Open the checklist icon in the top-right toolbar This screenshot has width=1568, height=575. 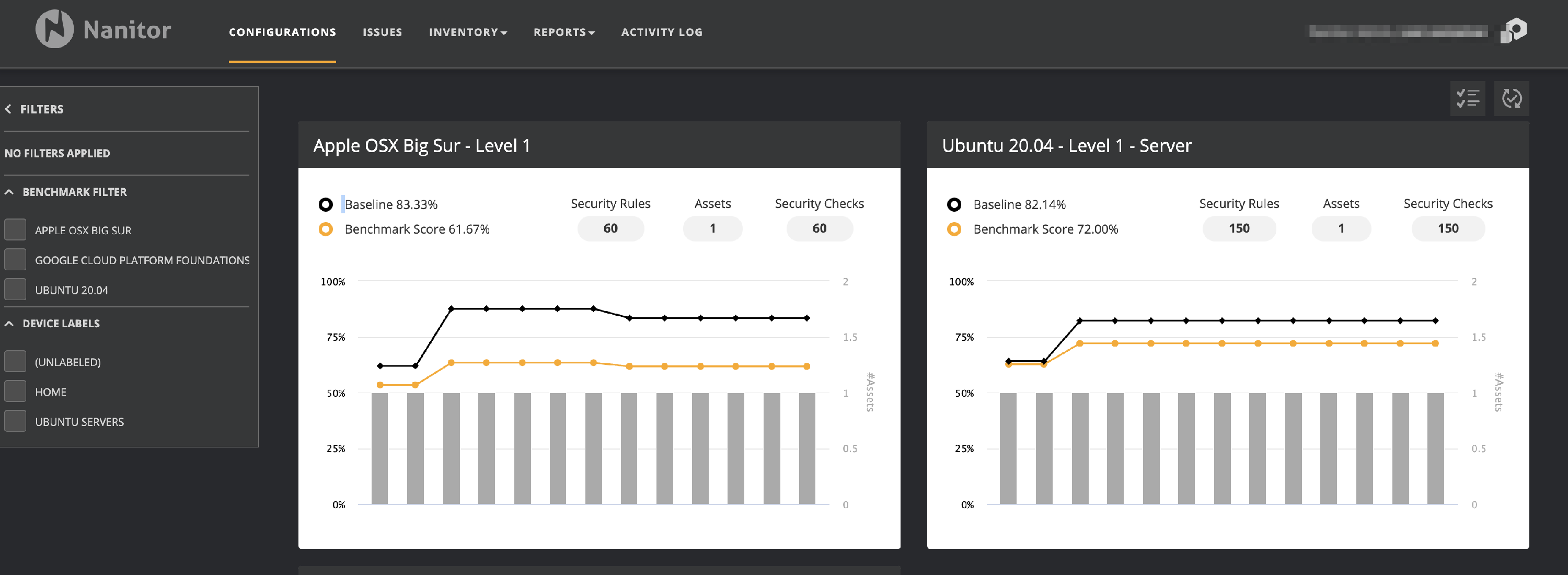tap(1468, 98)
